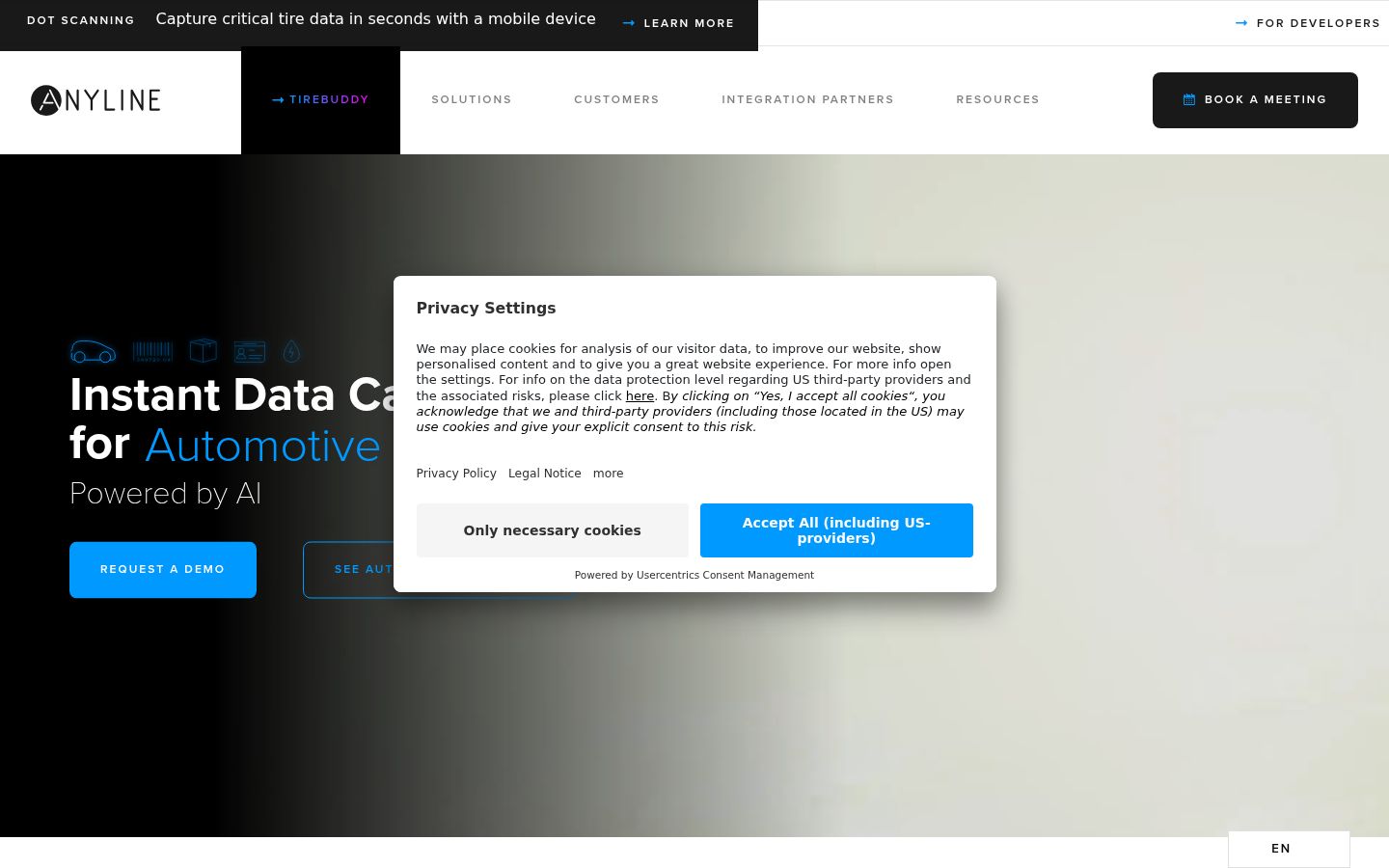Open the Solutions menu
The height and width of the screenshot is (868, 1389).
click(x=472, y=100)
